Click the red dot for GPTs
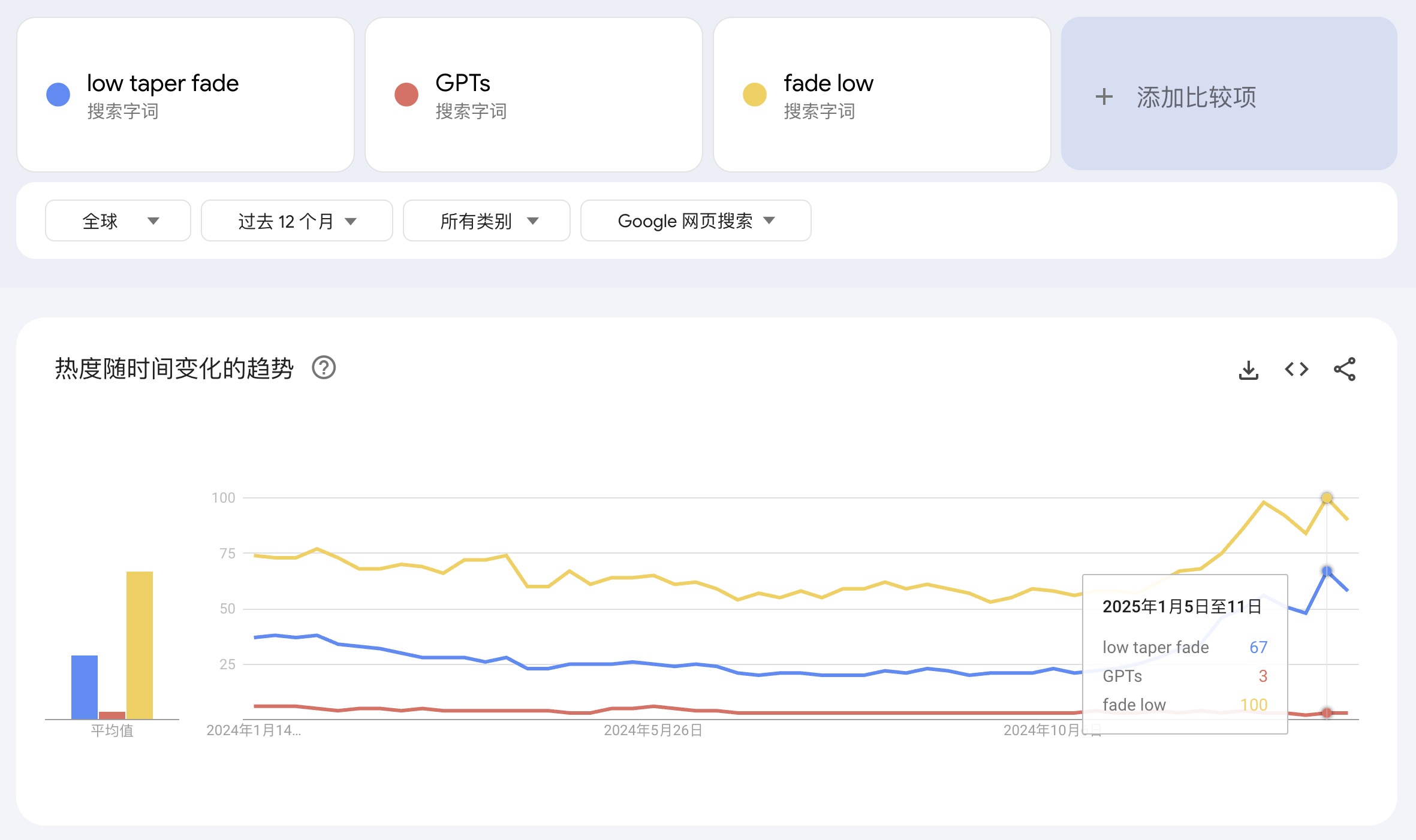 (406, 95)
